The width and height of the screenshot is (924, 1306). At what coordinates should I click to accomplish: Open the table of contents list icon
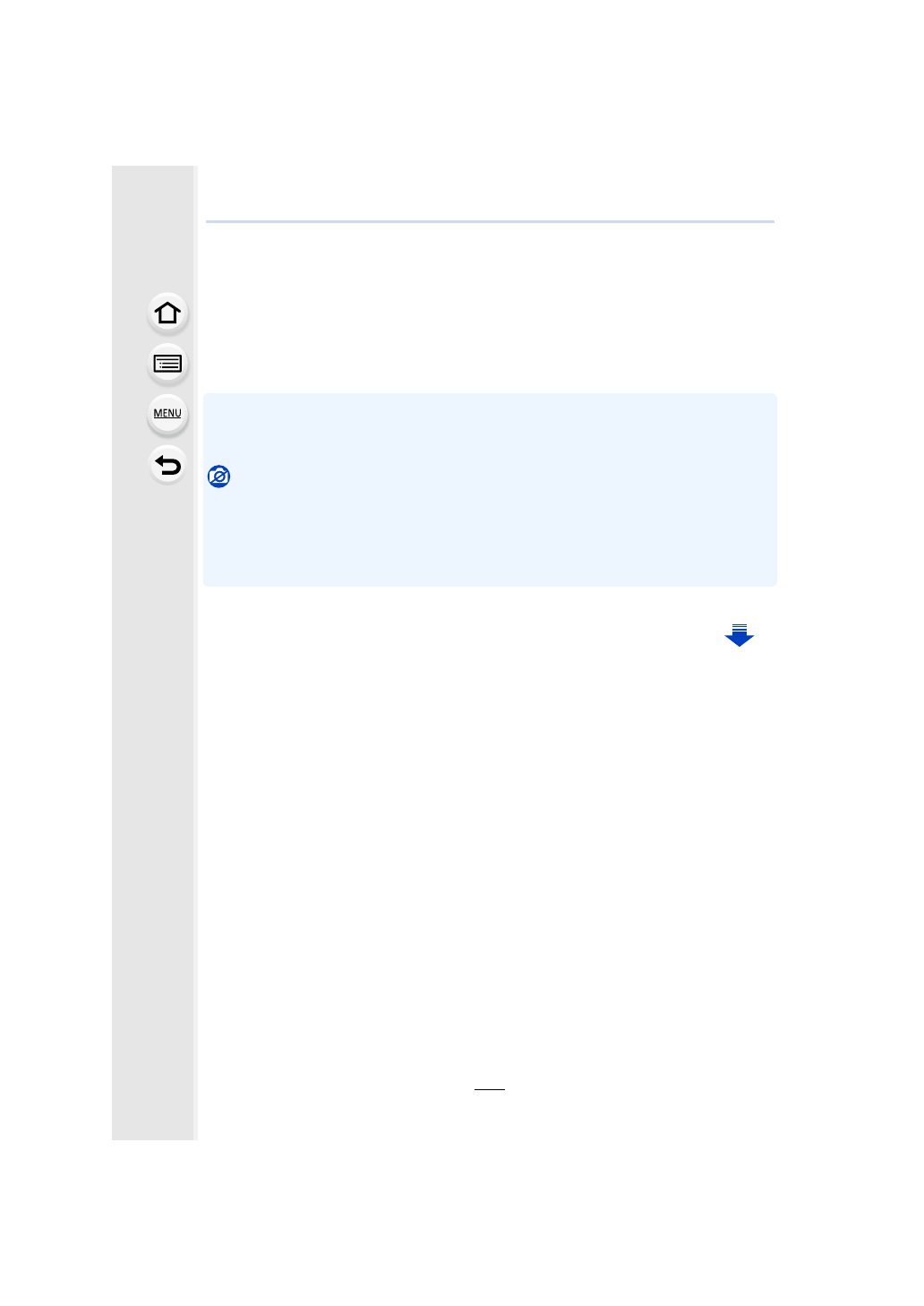[x=167, y=364]
